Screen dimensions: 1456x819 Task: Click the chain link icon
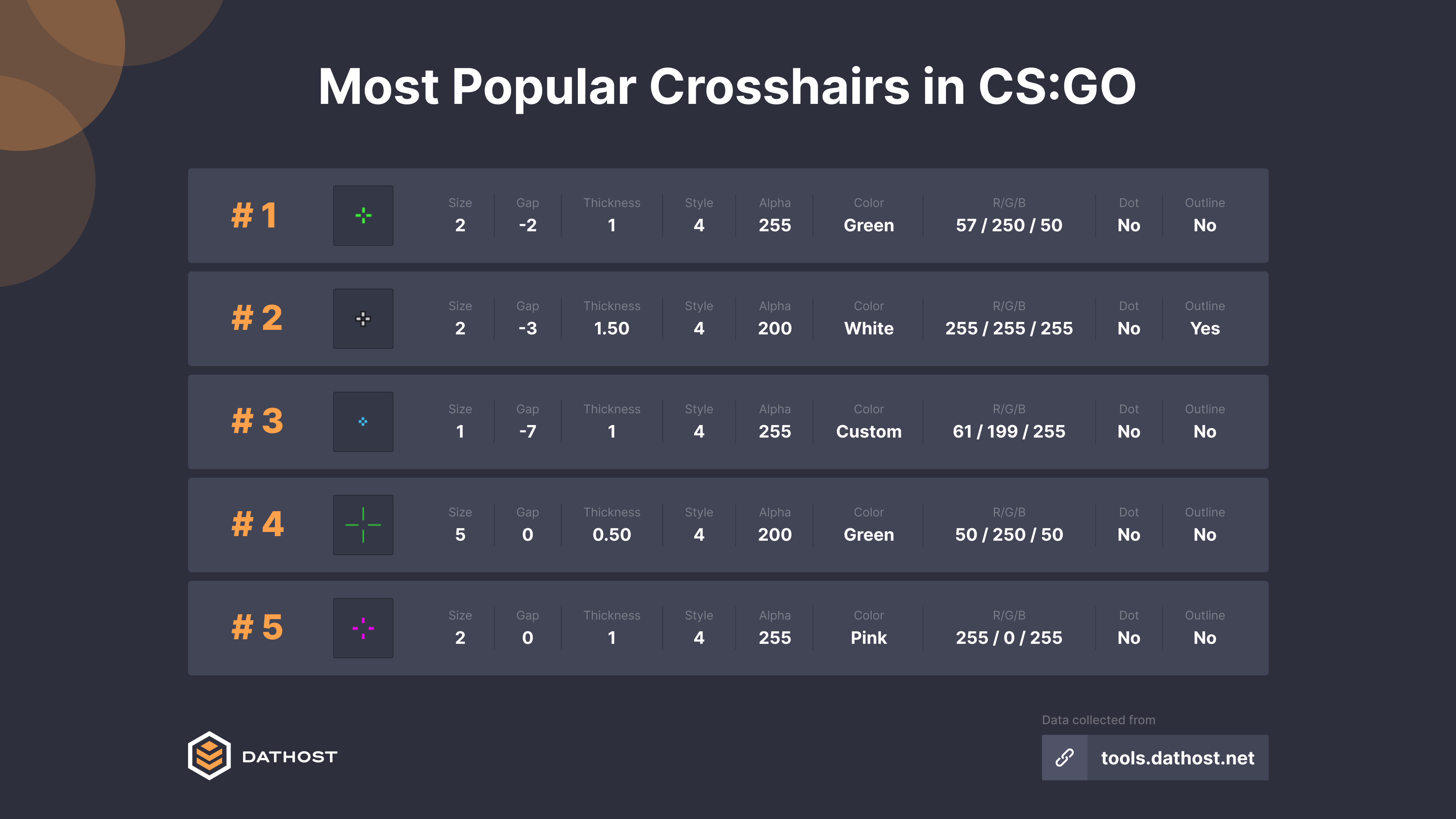[x=1064, y=758]
